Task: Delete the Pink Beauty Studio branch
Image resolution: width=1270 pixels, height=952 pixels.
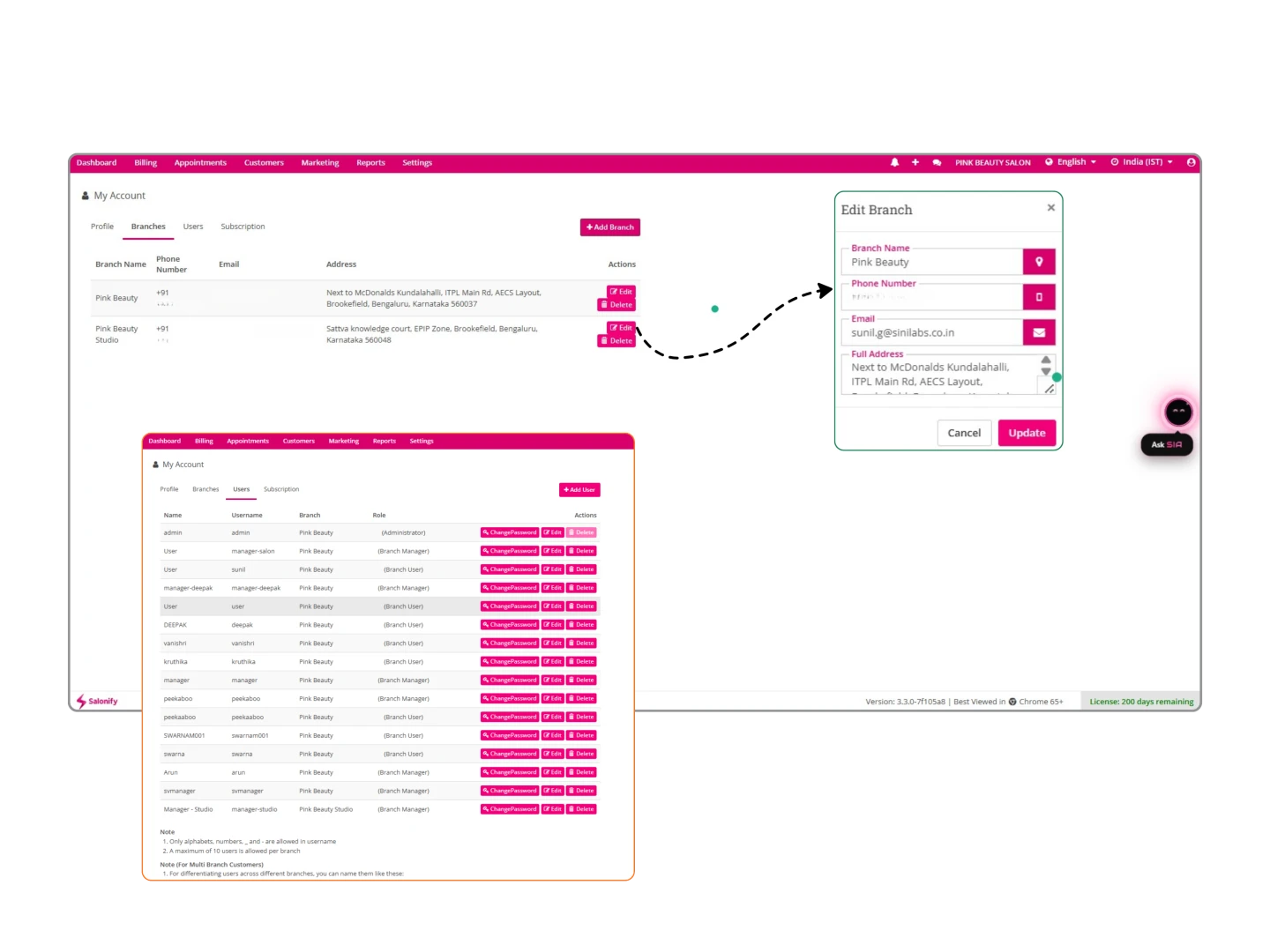Action: (x=616, y=341)
